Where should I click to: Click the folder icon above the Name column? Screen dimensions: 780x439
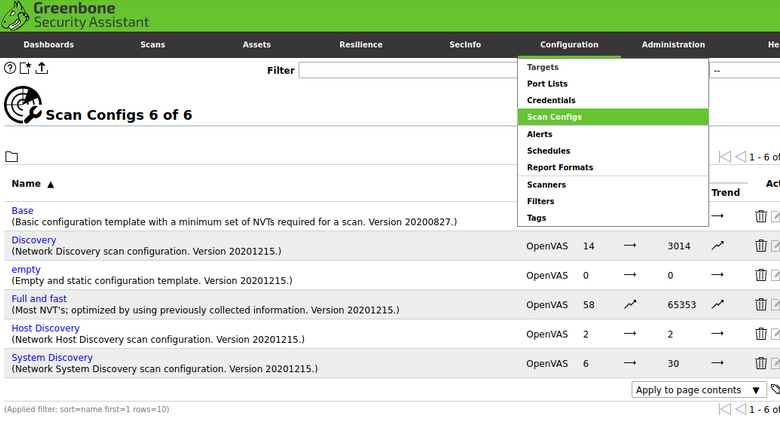pos(12,157)
